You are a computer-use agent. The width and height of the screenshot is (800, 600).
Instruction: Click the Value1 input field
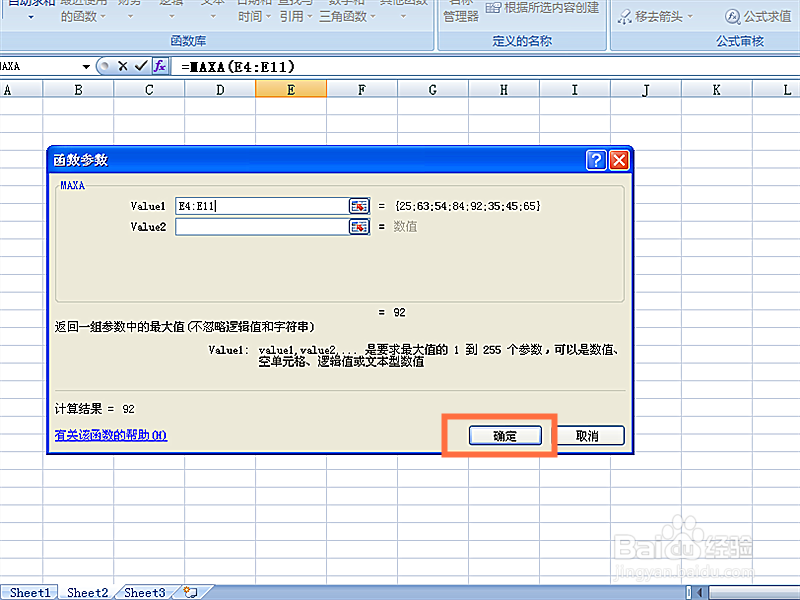click(262, 206)
